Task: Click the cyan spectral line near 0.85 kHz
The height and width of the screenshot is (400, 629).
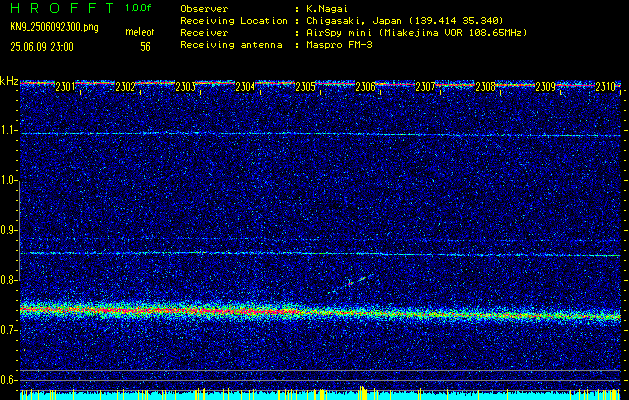Action: pyautogui.click(x=320, y=254)
